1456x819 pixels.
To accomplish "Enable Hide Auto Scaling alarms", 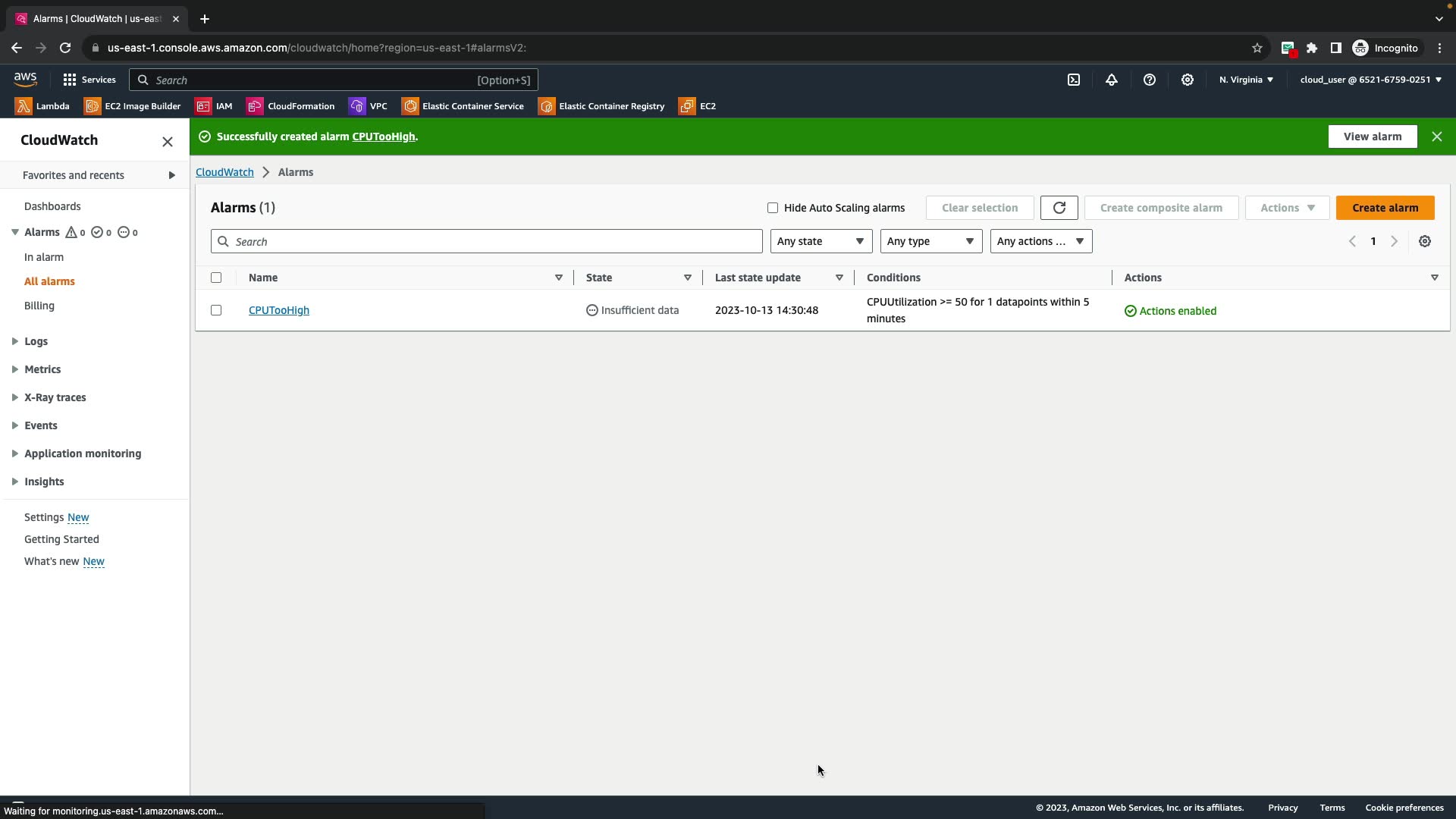I will click(x=773, y=208).
